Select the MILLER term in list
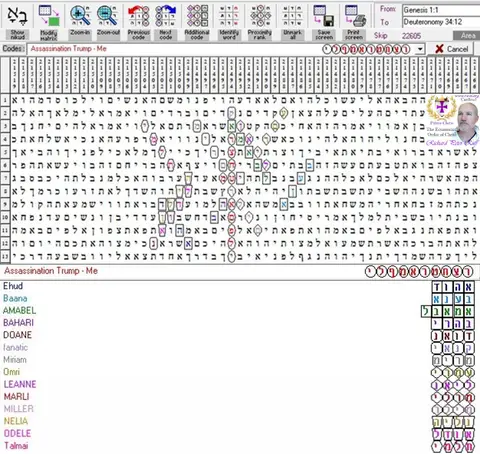The height and width of the screenshot is (454, 480). click(x=19, y=409)
